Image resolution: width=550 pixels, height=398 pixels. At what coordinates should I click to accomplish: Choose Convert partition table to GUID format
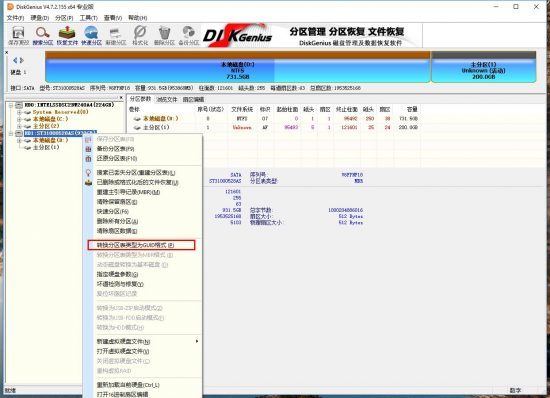(x=141, y=245)
